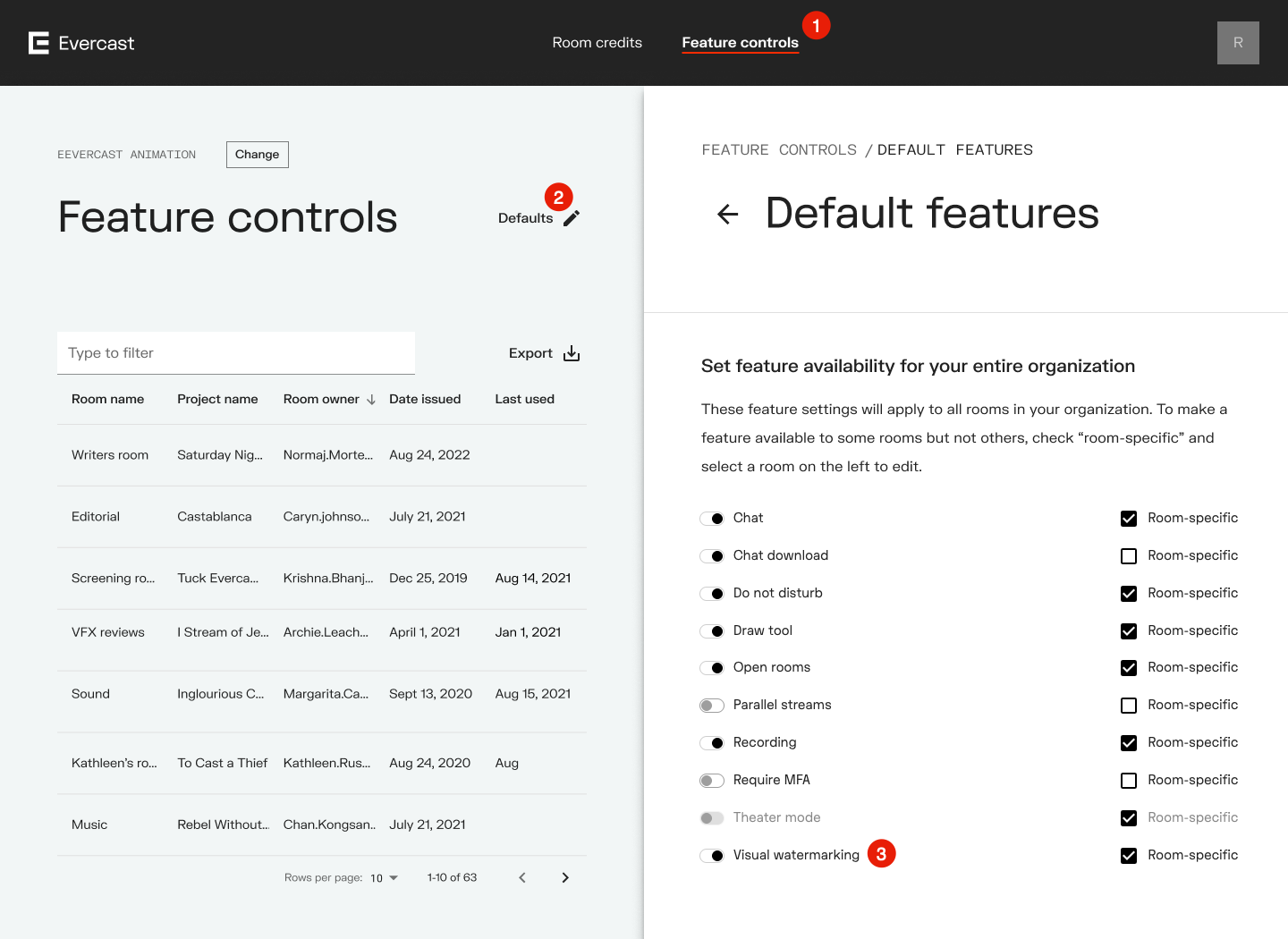The width and height of the screenshot is (1288, 939).
Task: Select the Writers room row
Action: coord(322,455)
